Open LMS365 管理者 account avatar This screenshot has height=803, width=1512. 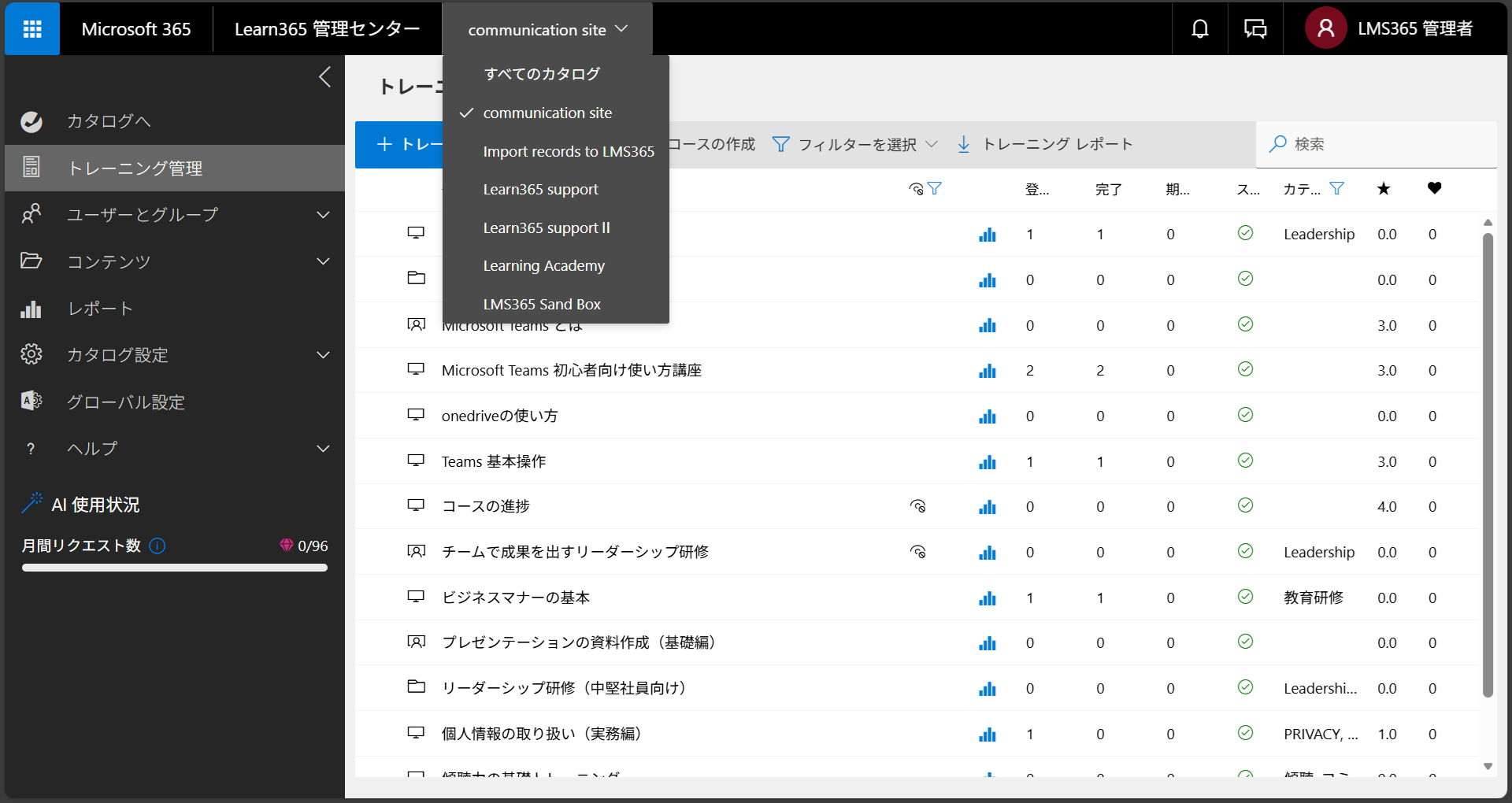pyautogui.click(x=1326, y=28)
